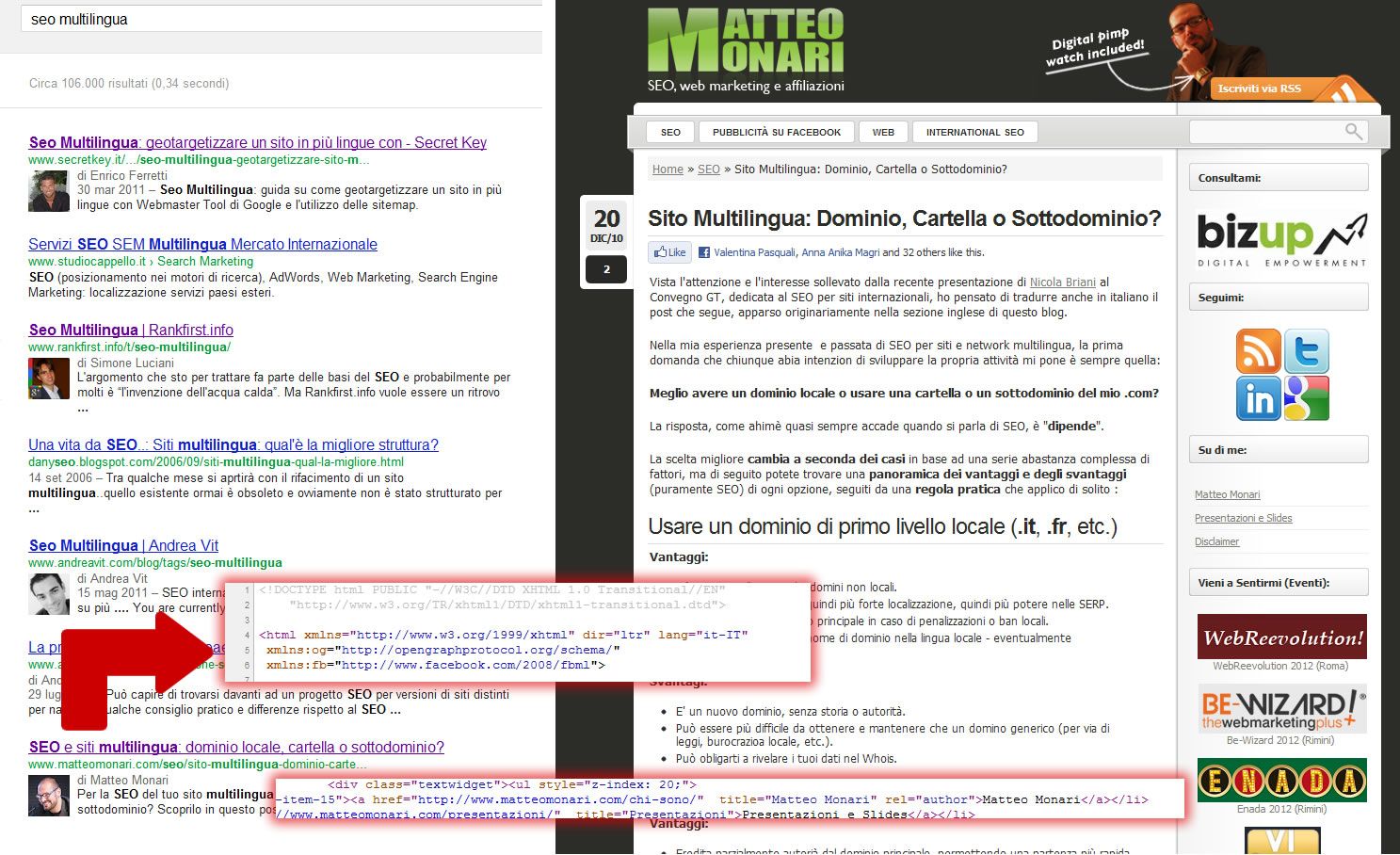Click Simone Luciani's author photo
Viewport: 1400px width, 855px height.
pyautogui.click(x=49, y=379)
